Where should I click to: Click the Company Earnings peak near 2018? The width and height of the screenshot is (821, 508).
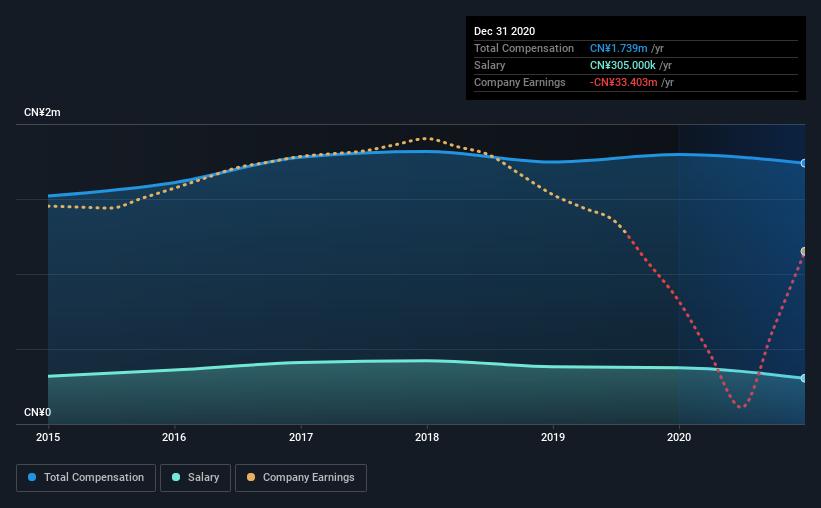click(427, 138)
